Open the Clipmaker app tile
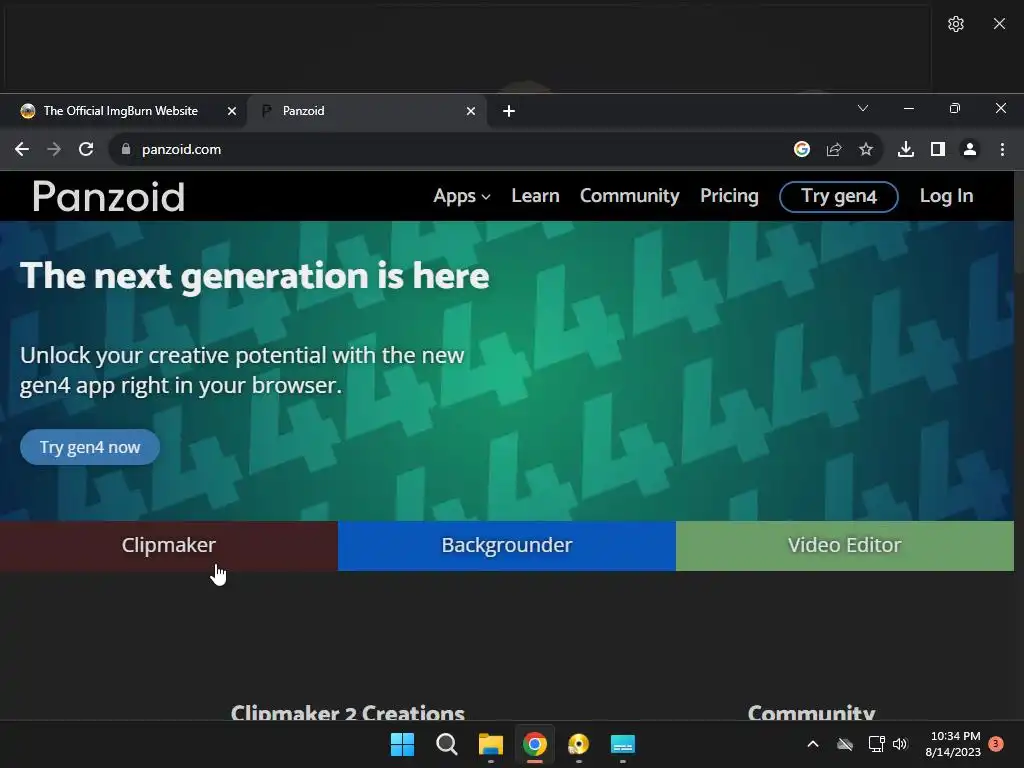 pyautogui.click(x=168, y=545)
